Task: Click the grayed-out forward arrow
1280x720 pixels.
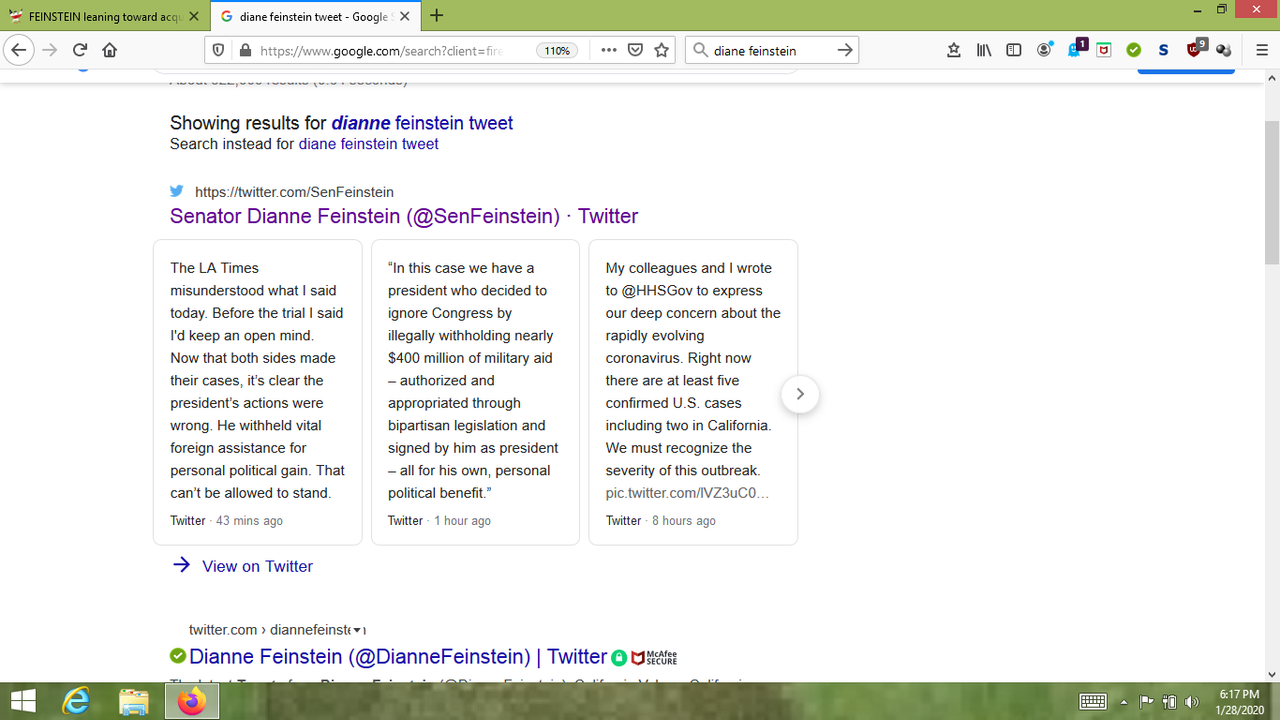Action: point(50,50)
